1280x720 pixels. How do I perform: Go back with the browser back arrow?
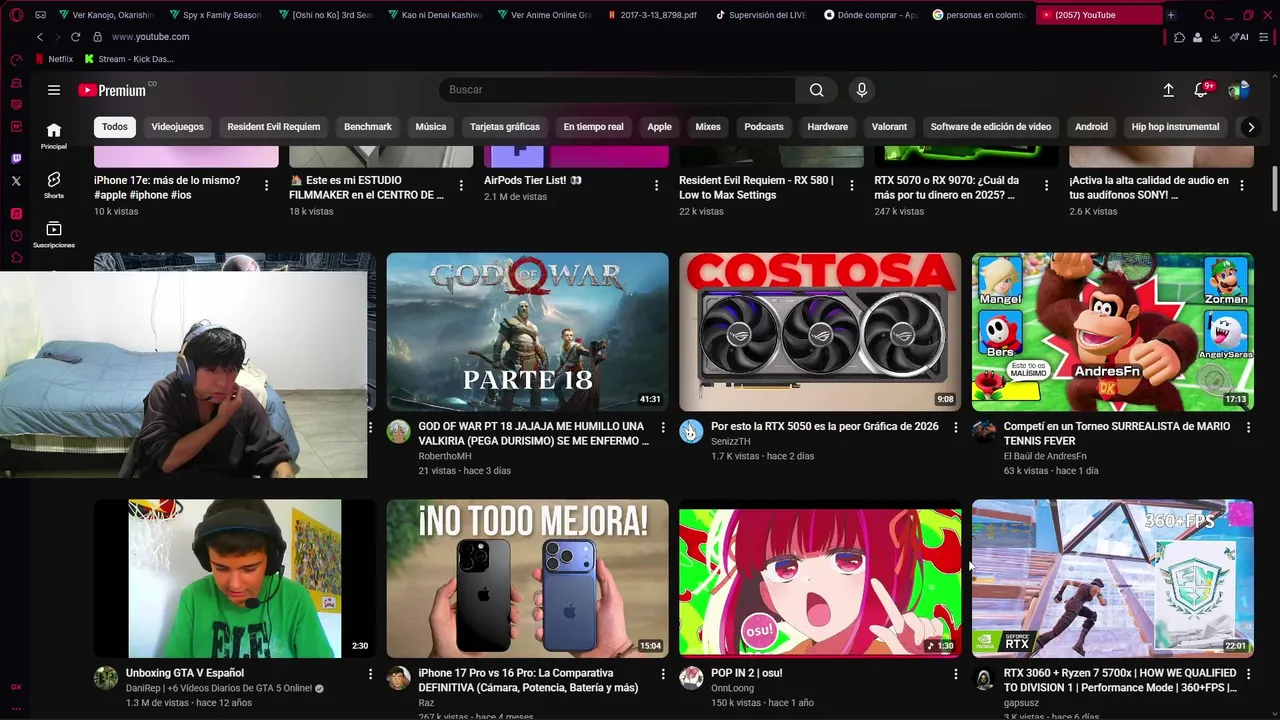pos(40,37)
